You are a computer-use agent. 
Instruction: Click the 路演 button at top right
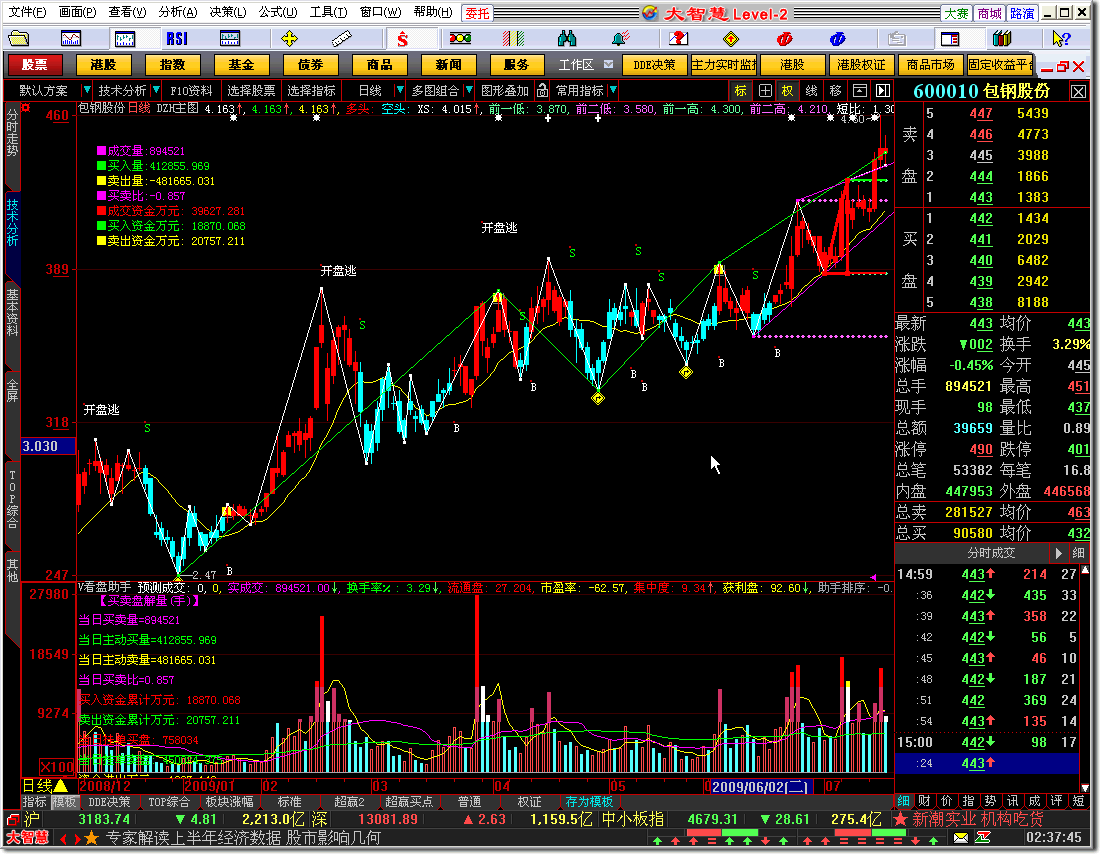click(x=1022, y=13)
